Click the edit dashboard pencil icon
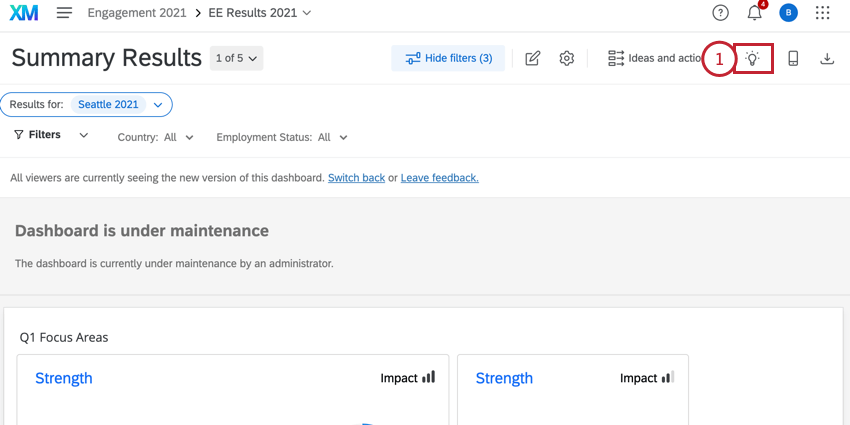This screenshot has width=850, height=425. (x=533, y=58)
